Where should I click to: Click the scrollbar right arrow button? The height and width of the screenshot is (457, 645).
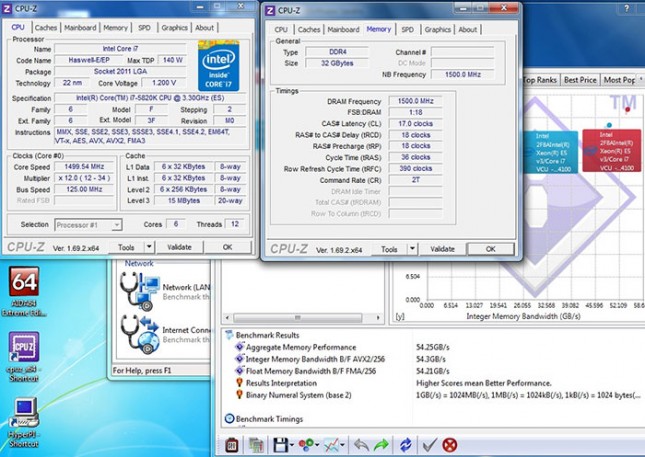pyautogui.click(x=378, y=318)
